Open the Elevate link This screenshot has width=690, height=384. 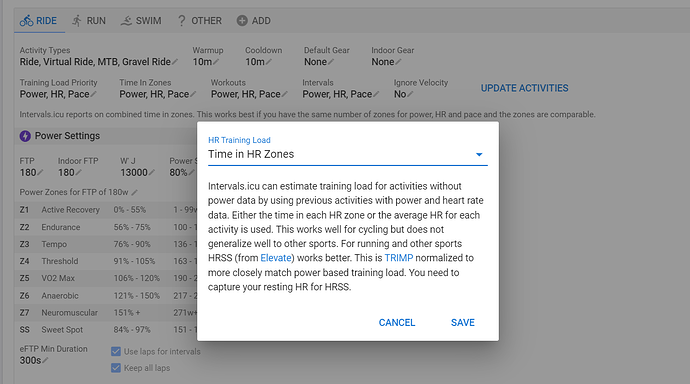276,258
